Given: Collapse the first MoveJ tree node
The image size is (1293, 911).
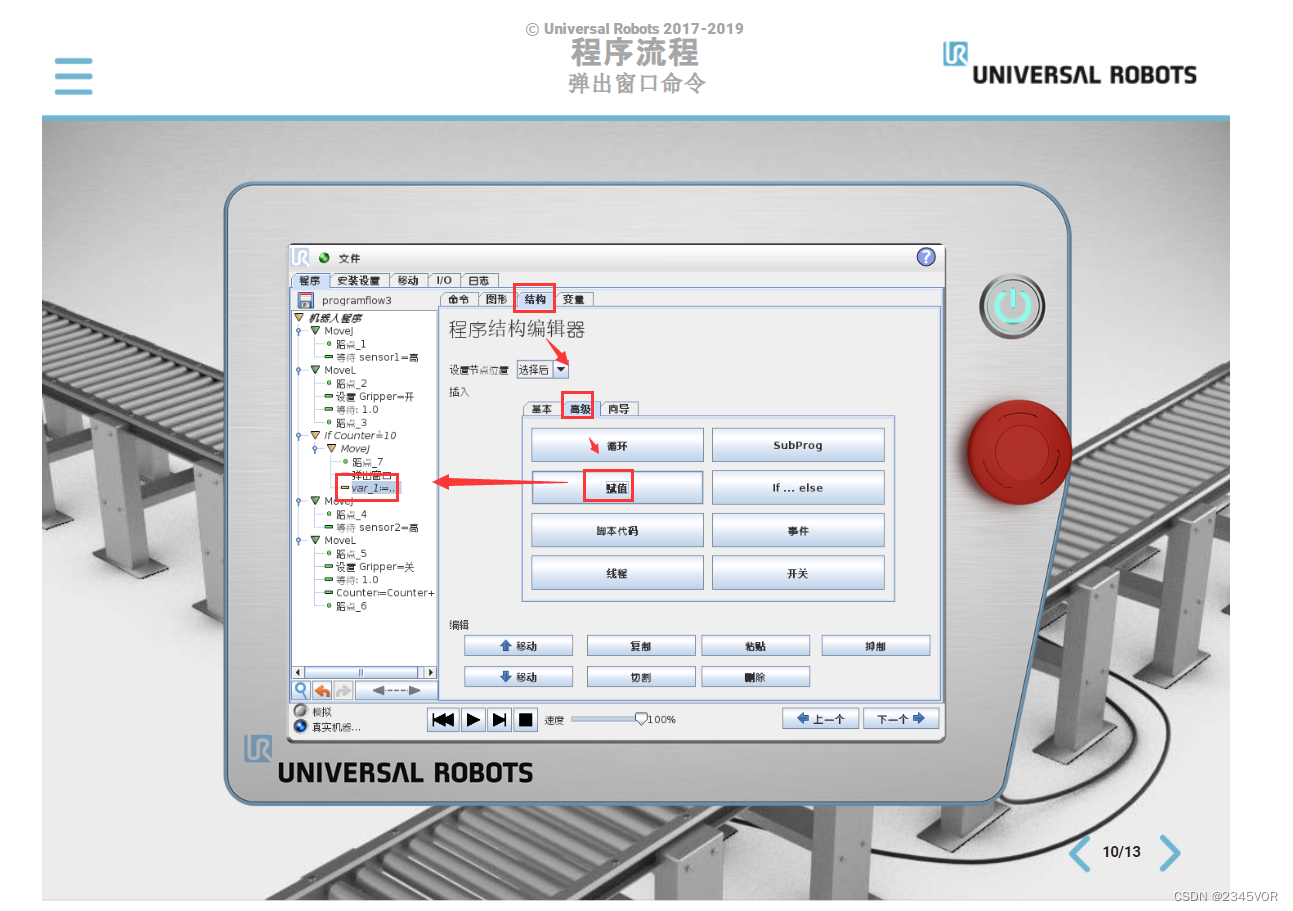Looking at the screenshot, I should [315, 330].
